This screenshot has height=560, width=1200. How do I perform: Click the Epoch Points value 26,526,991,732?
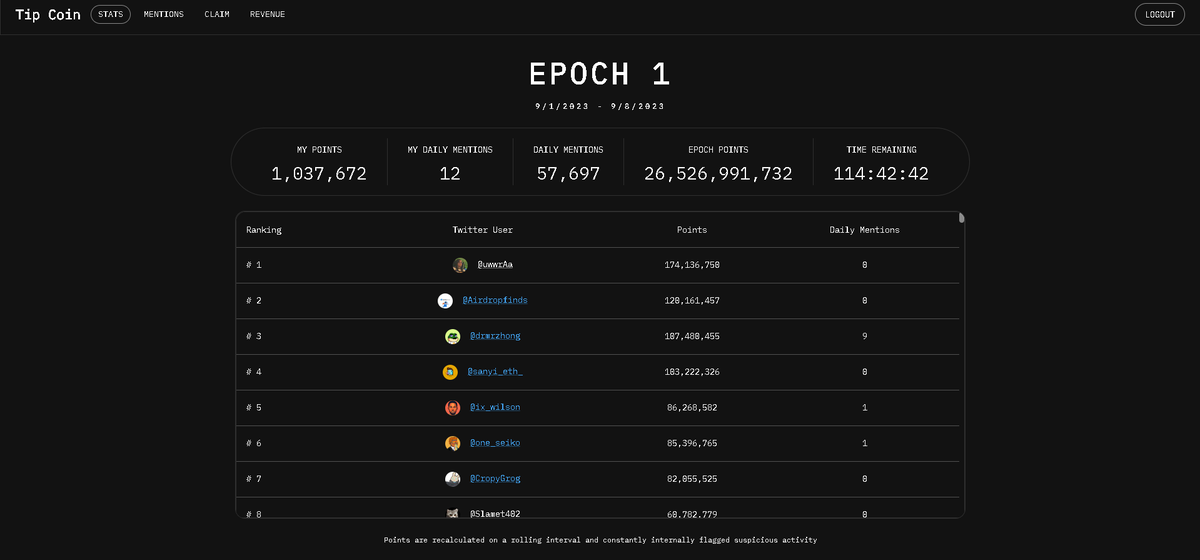pos(719,174)
